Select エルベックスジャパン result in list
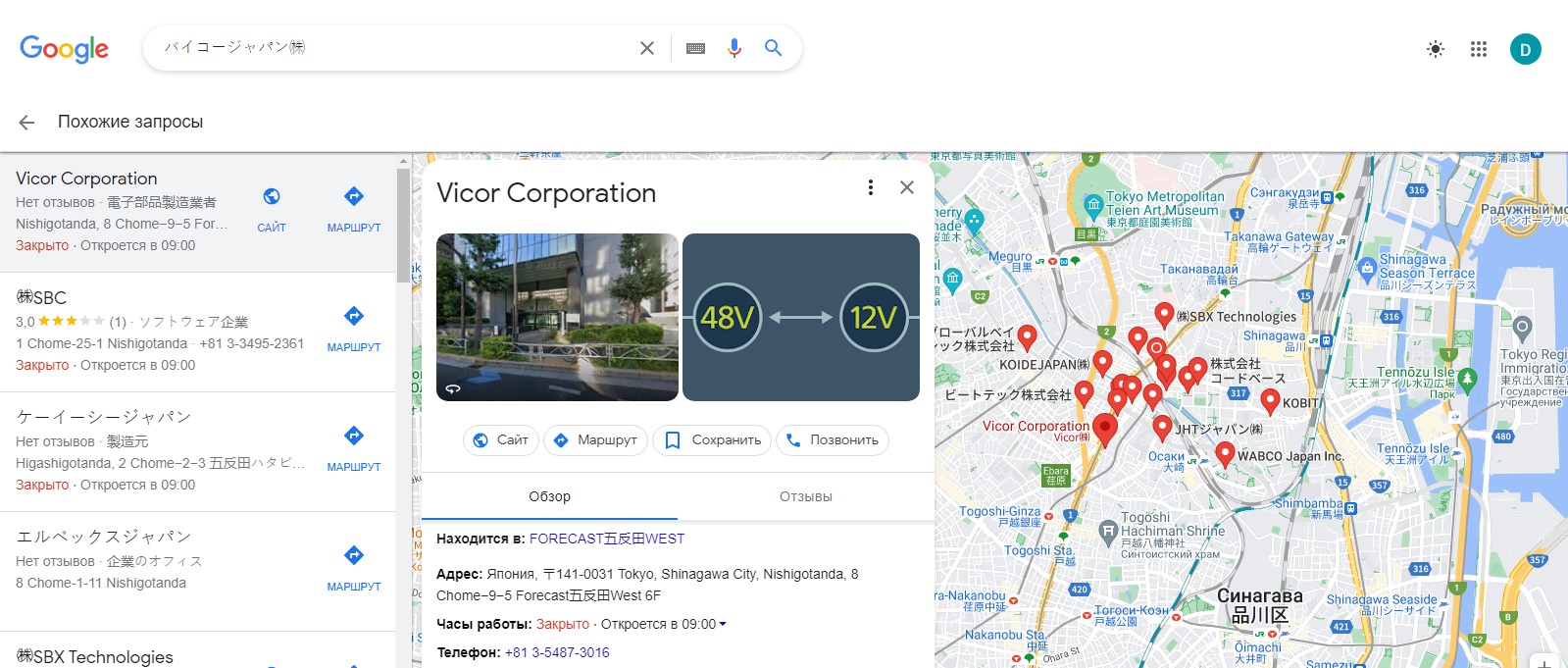1568x668 pixels. point(198,572)
